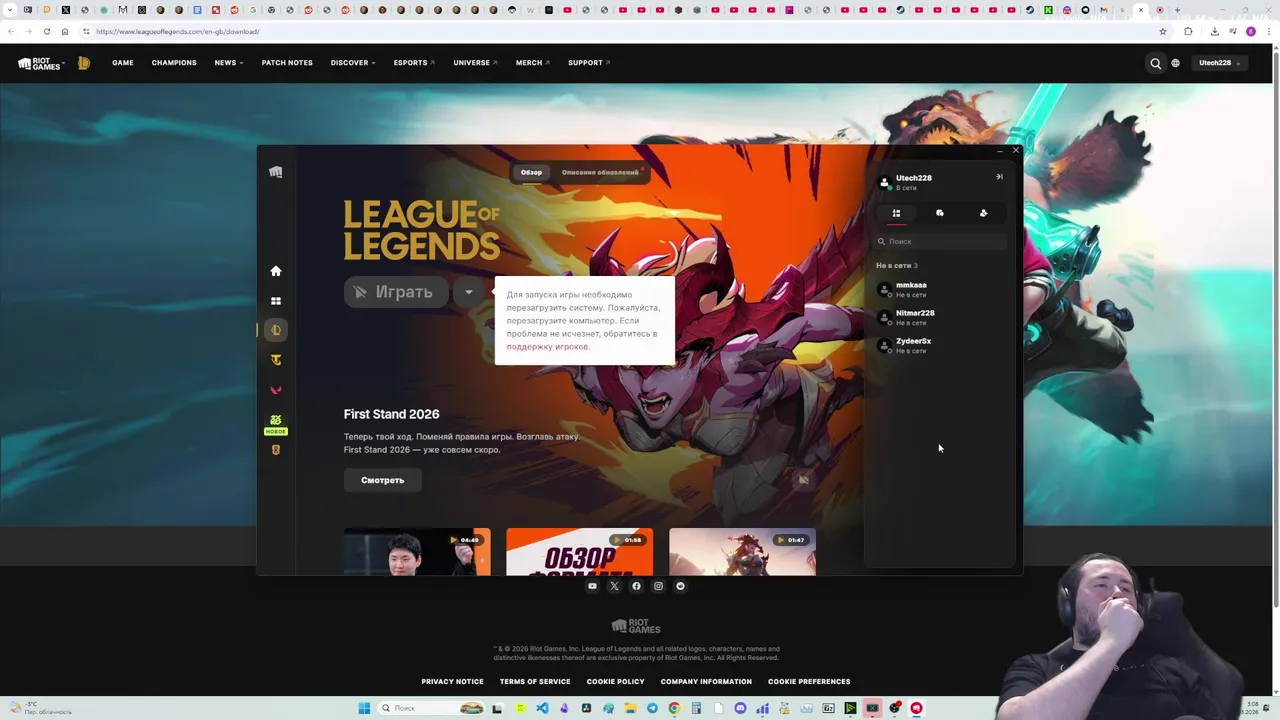Collapse the friends panel arrow icon
The width and height of the screenshot is (1280, 720).
point(999,177)
